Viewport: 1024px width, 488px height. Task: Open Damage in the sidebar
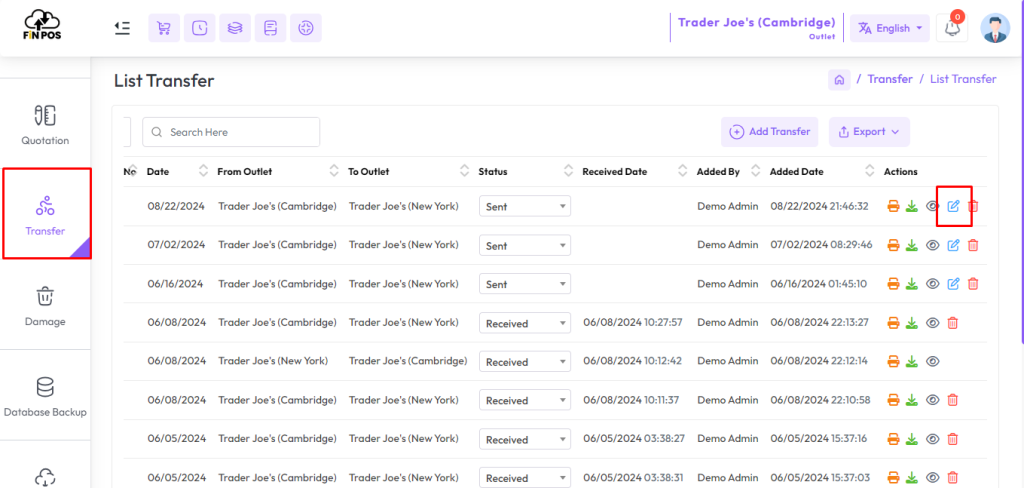pos(44,305)
